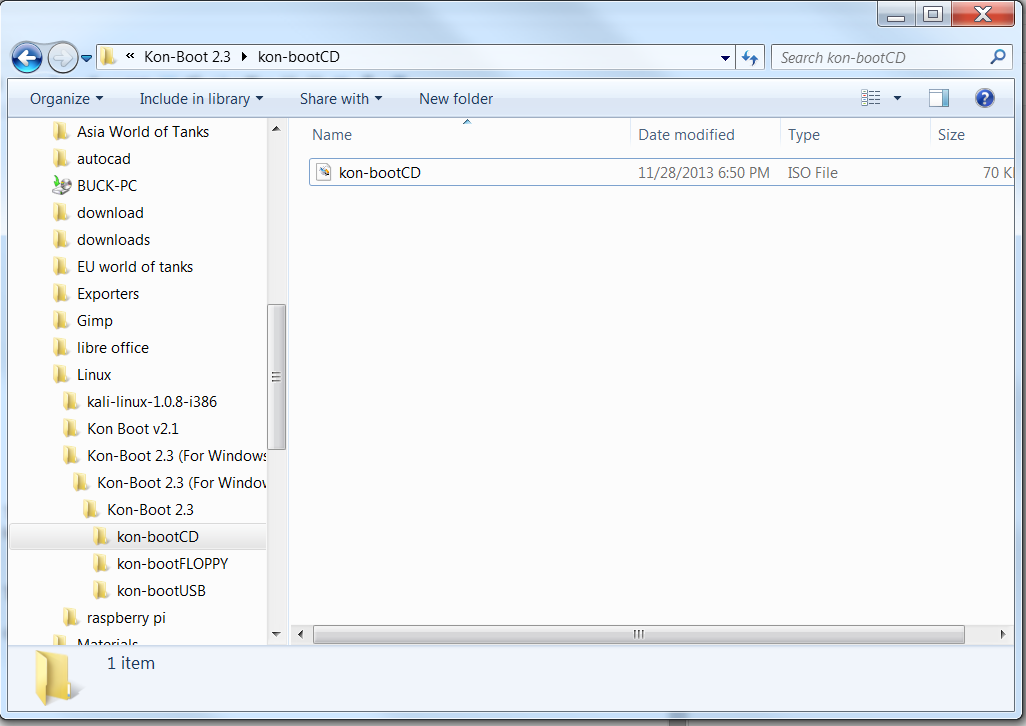The width and height of the screenshot is (1026, 726).
Task: Select the downloads folder in the tree
Action: [113, 240]
